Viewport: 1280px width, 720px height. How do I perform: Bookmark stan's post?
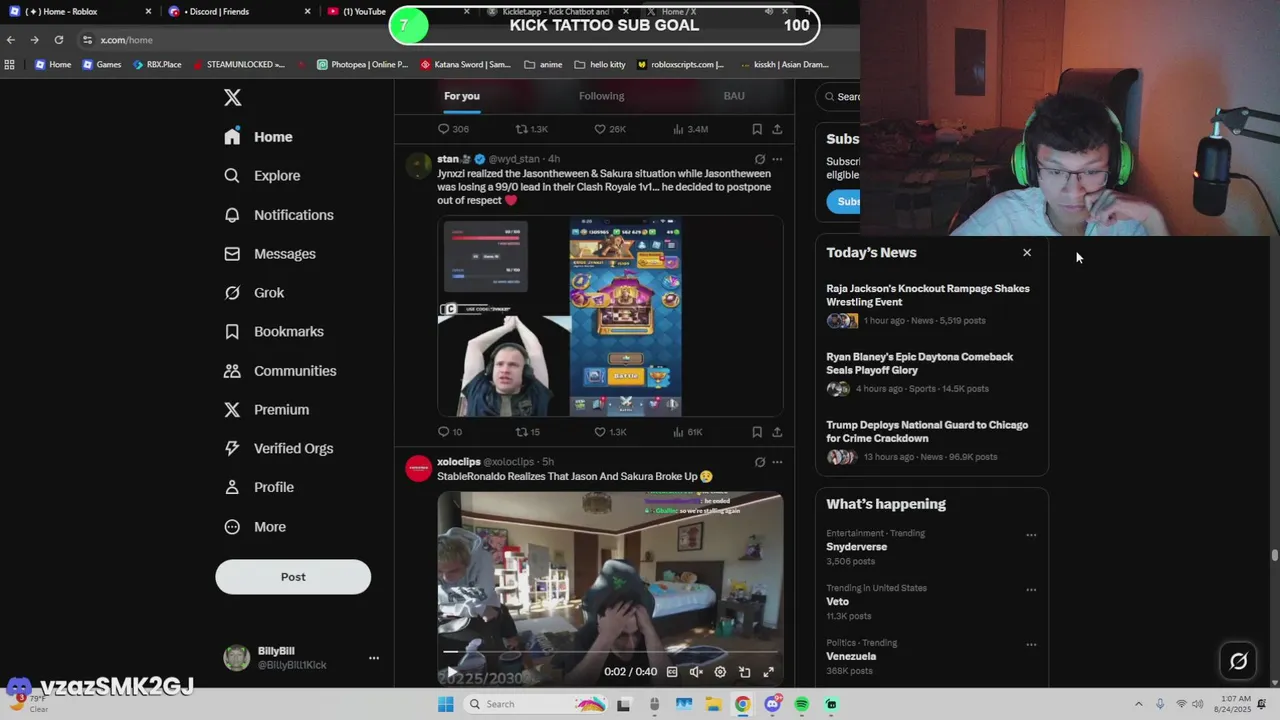click(757, 432)
